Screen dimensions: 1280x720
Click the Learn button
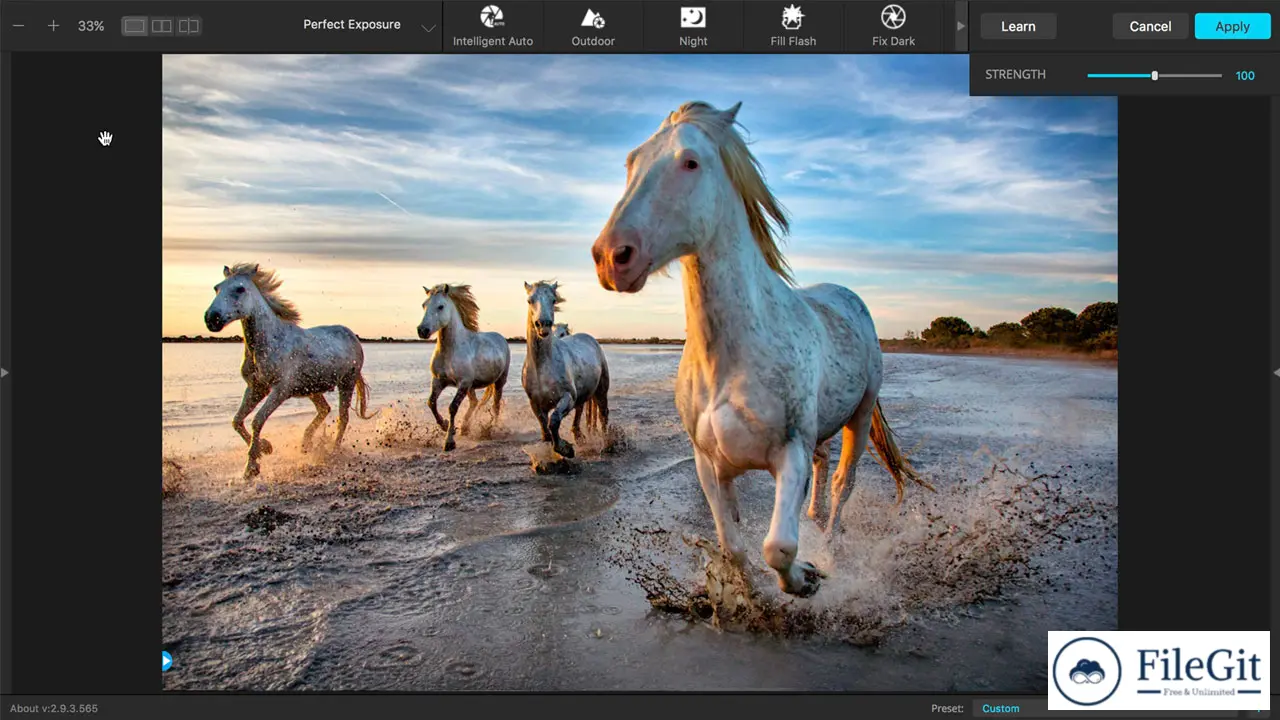point(1018,26)
